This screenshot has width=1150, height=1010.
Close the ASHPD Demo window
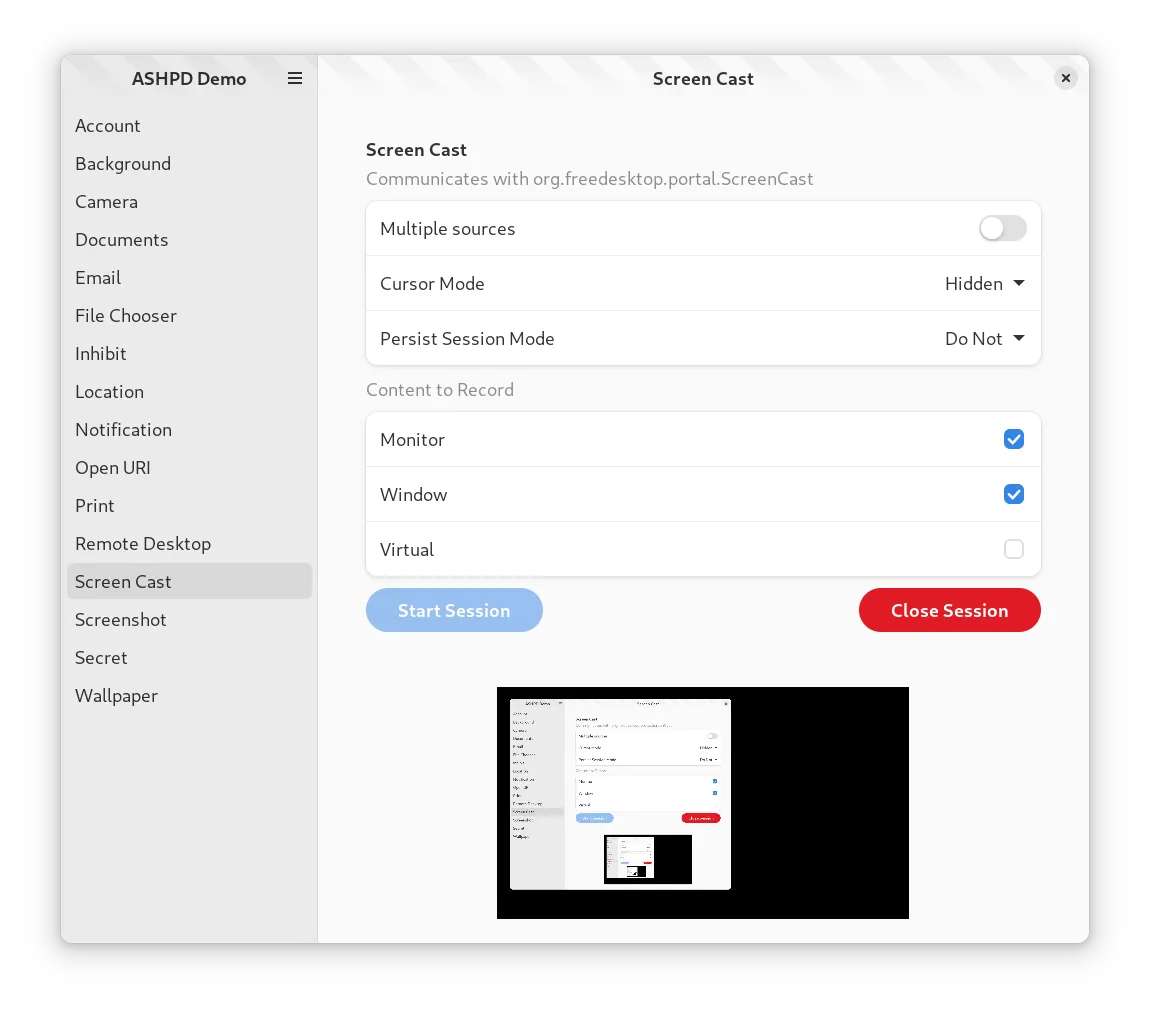1066,78
